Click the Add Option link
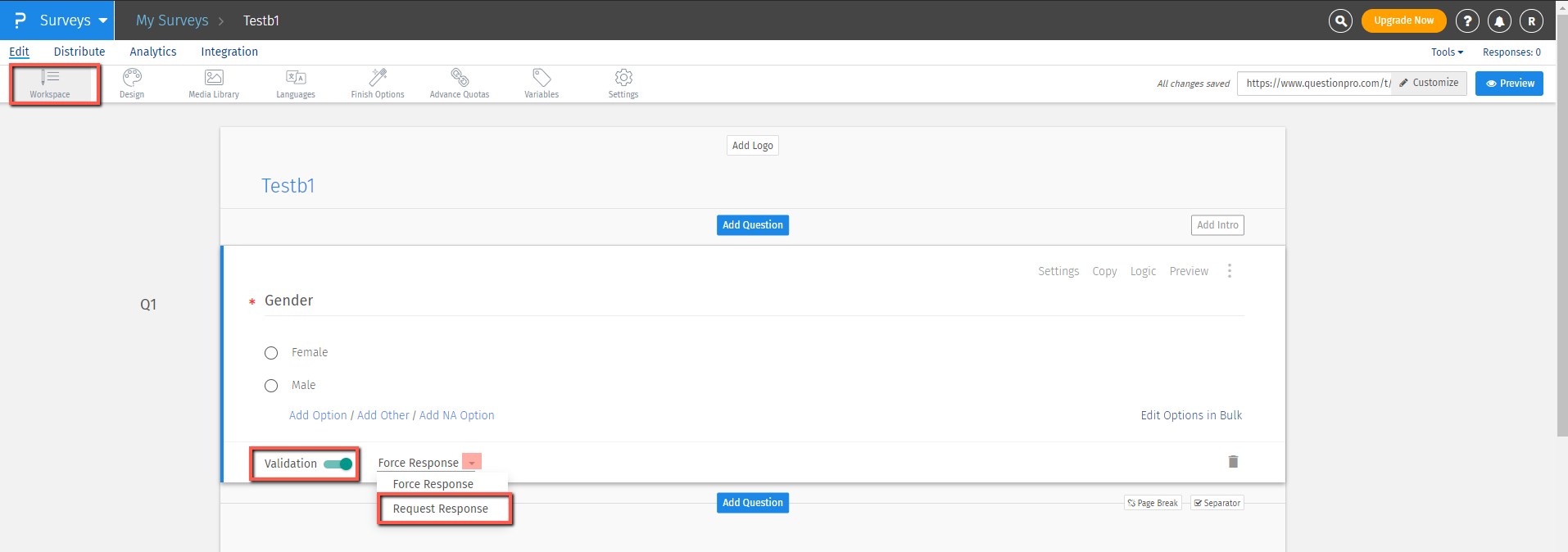This screenshot has width=1568, height=552. click(318, 415)
